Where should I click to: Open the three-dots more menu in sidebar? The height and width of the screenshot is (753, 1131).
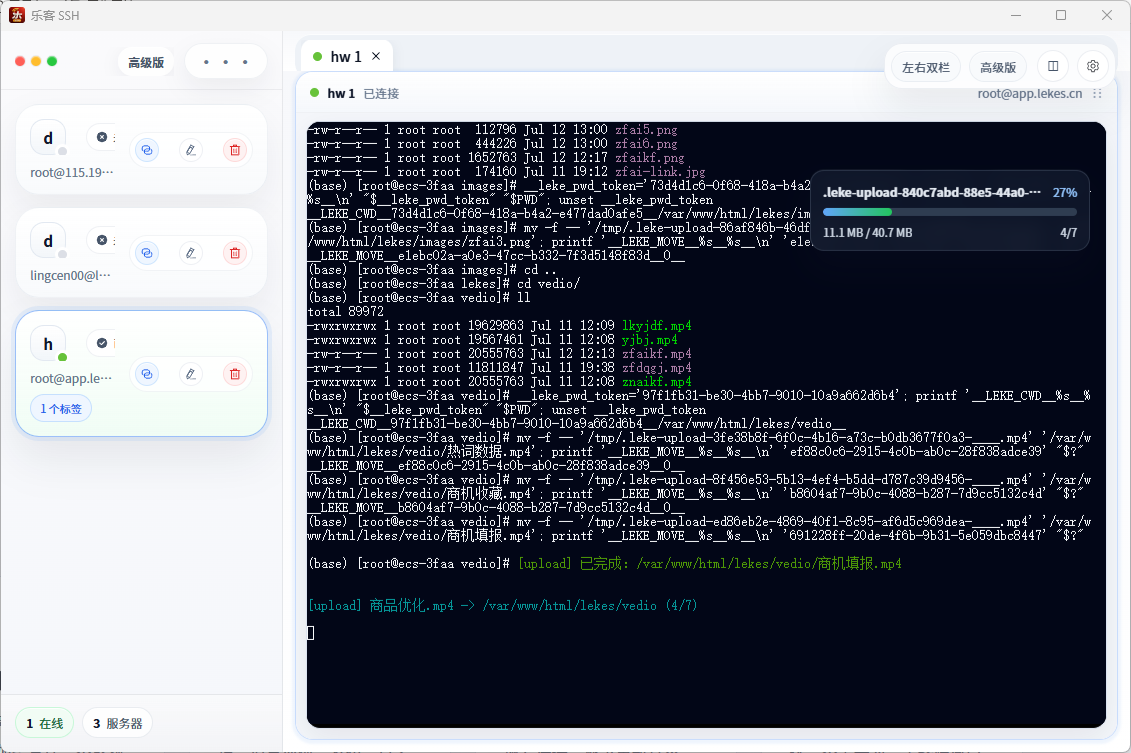(x=226, y=62)
